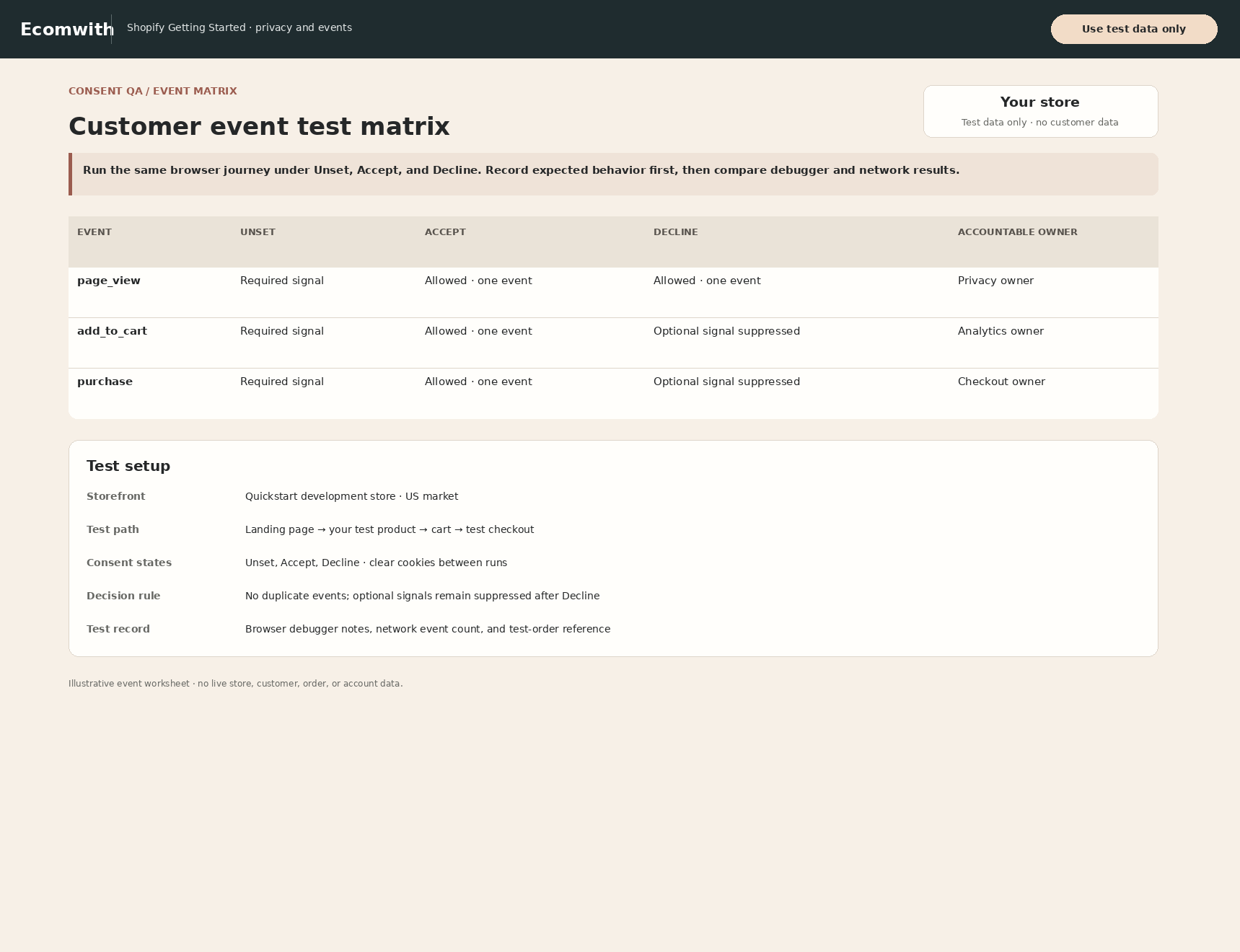Select the Decision rule label

point(123,596)
